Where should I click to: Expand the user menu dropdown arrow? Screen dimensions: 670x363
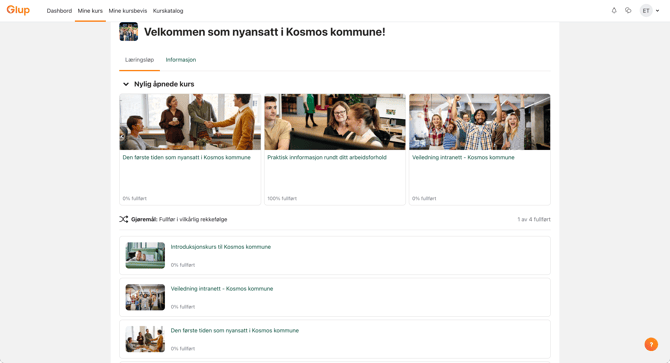point(657,11)
